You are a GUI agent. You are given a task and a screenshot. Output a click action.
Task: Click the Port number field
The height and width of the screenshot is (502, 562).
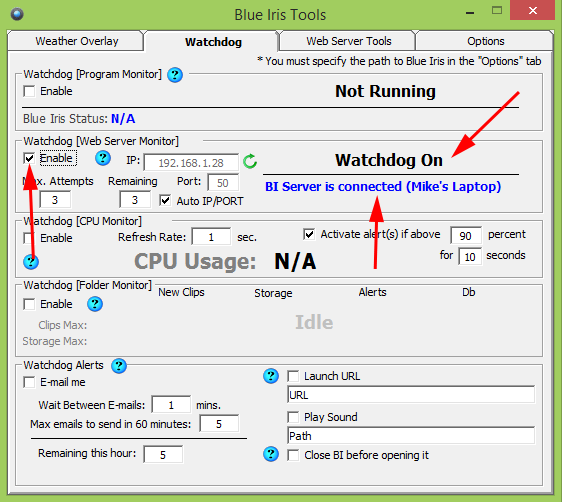click(x=223, y=183)
